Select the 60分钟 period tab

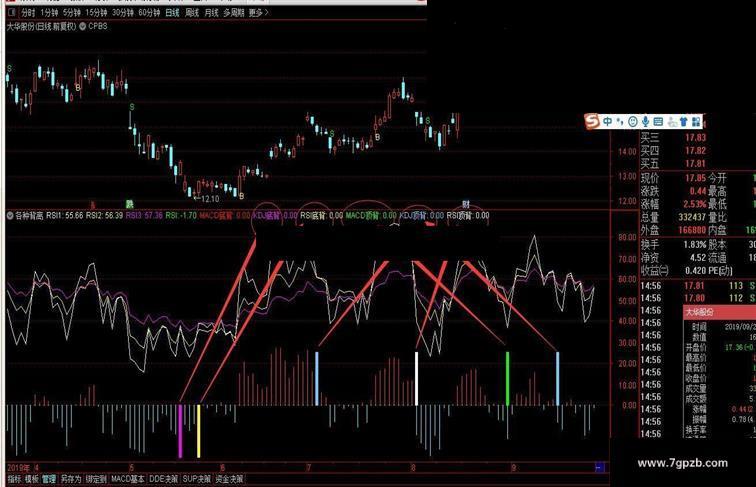click(x=149, y=13)
